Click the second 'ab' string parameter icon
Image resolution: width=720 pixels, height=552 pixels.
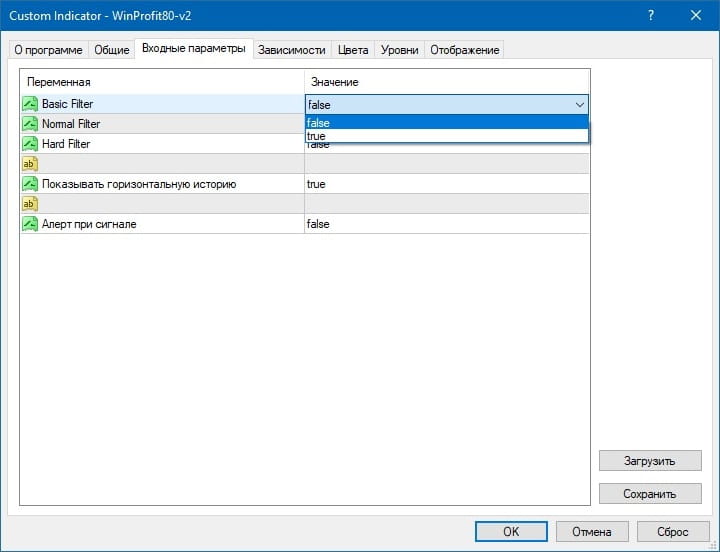tap(30, 204)
